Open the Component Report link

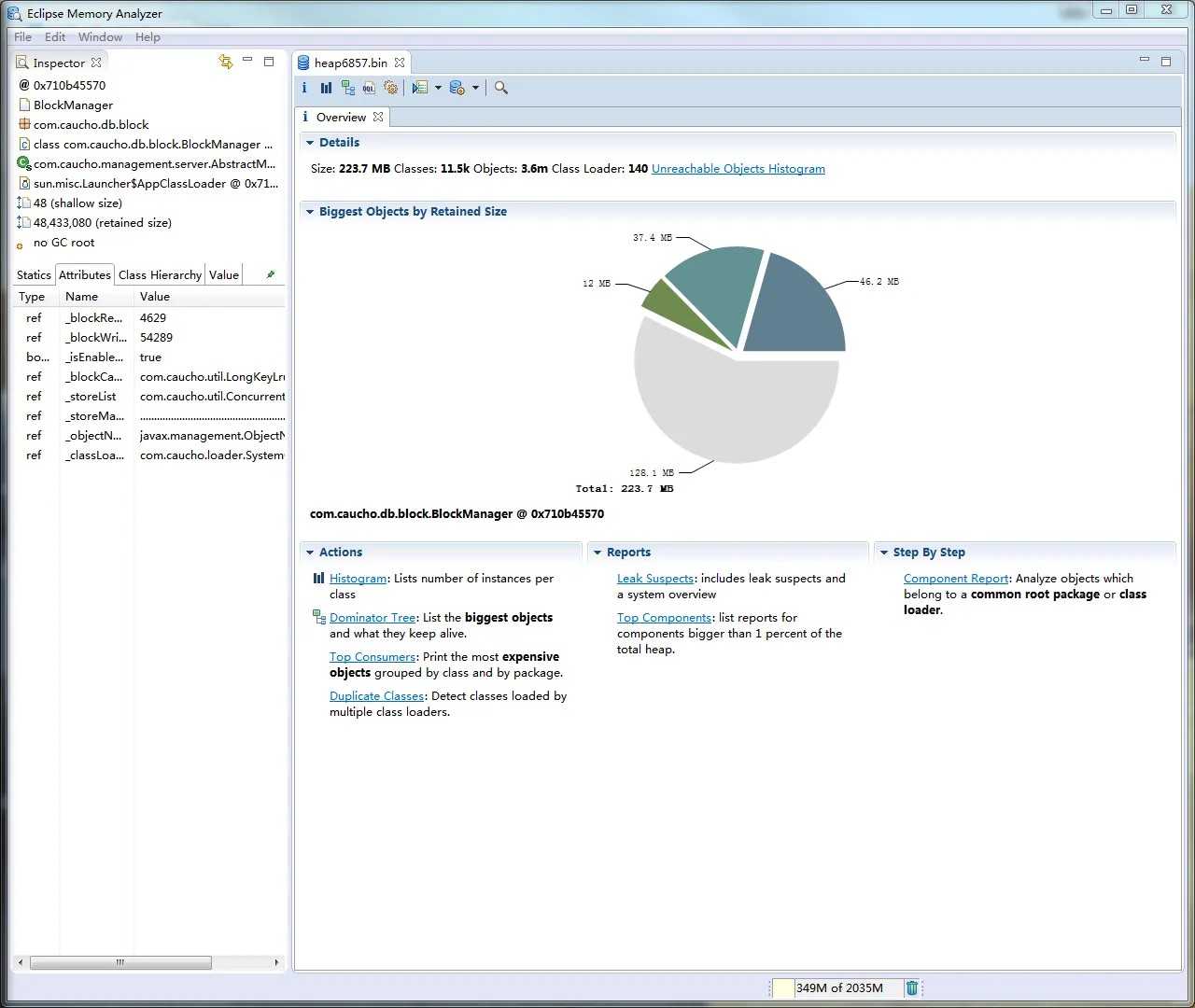tap(956, 579)
